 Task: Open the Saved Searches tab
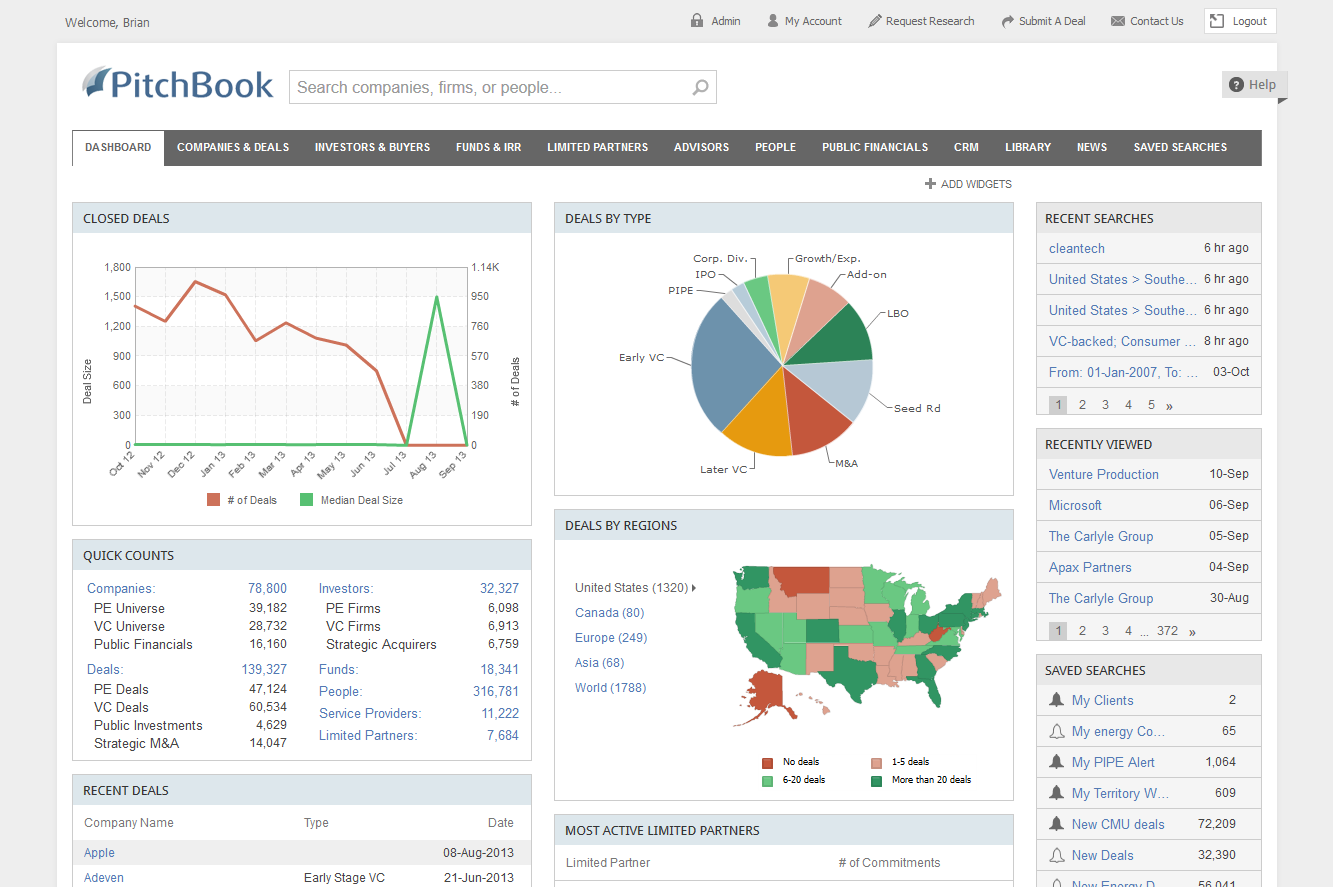(1180, 147)
